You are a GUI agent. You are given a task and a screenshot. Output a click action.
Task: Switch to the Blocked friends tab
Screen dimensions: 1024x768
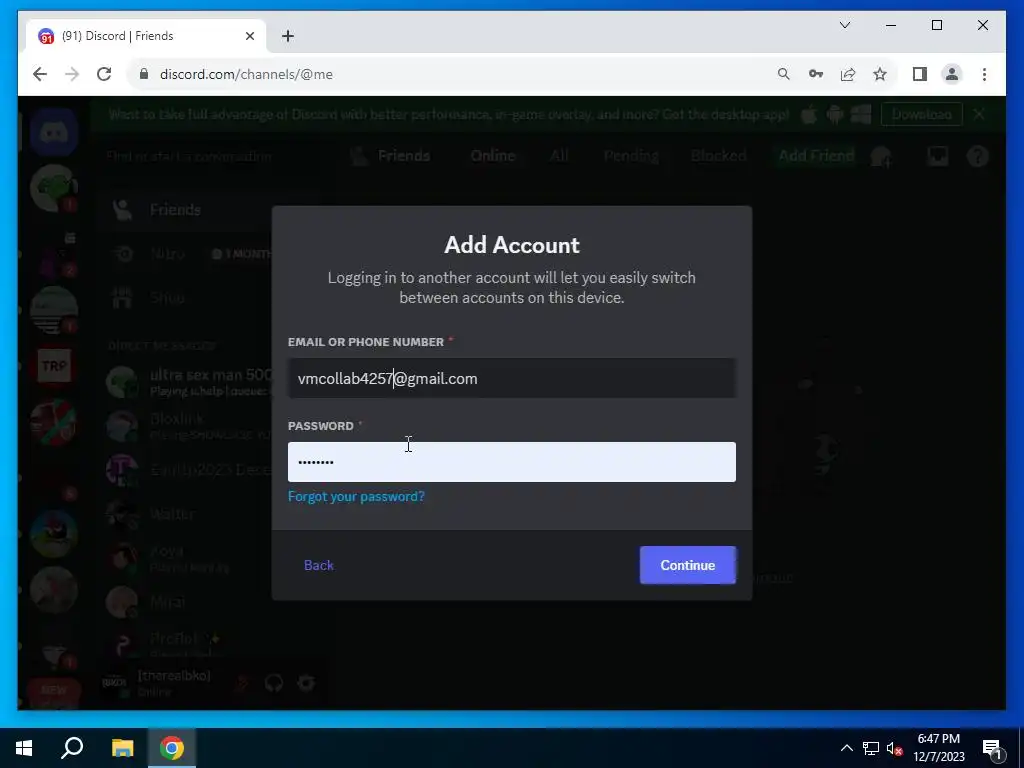(718, 156)
